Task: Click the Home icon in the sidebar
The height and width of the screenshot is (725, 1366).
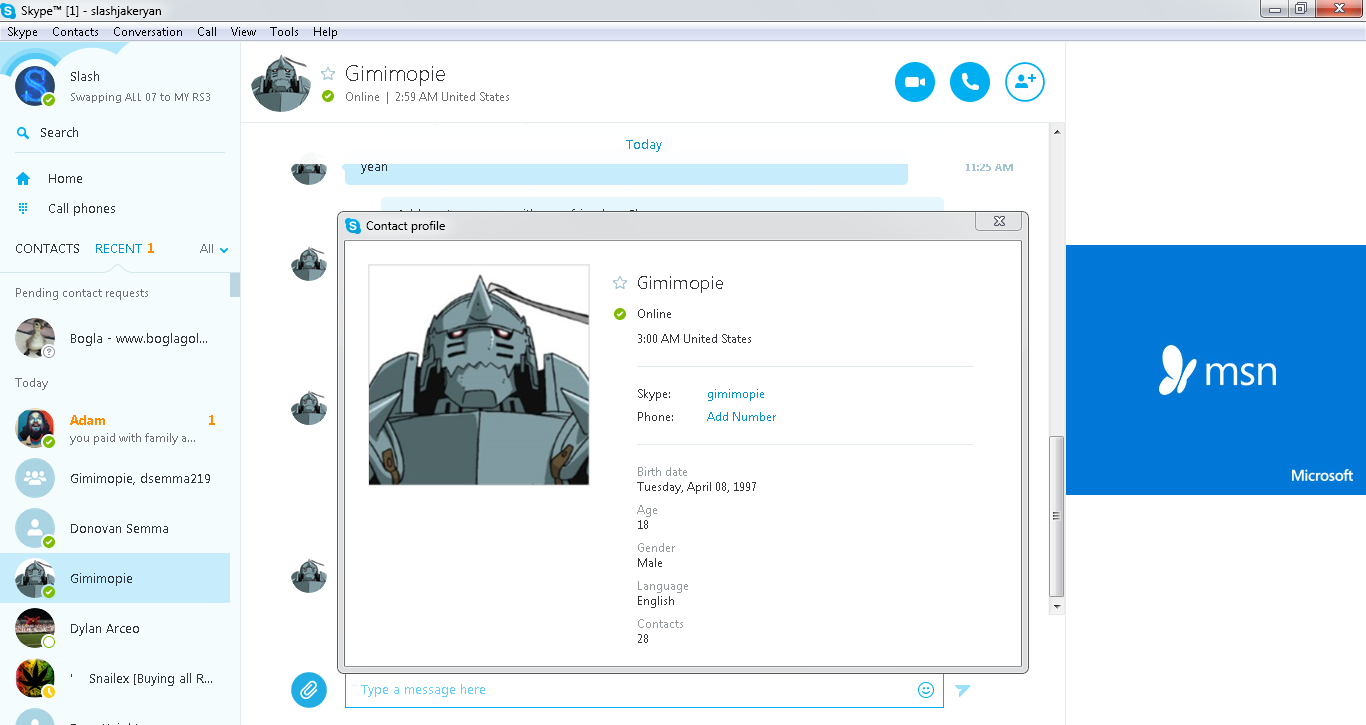Action: point(23,178)
